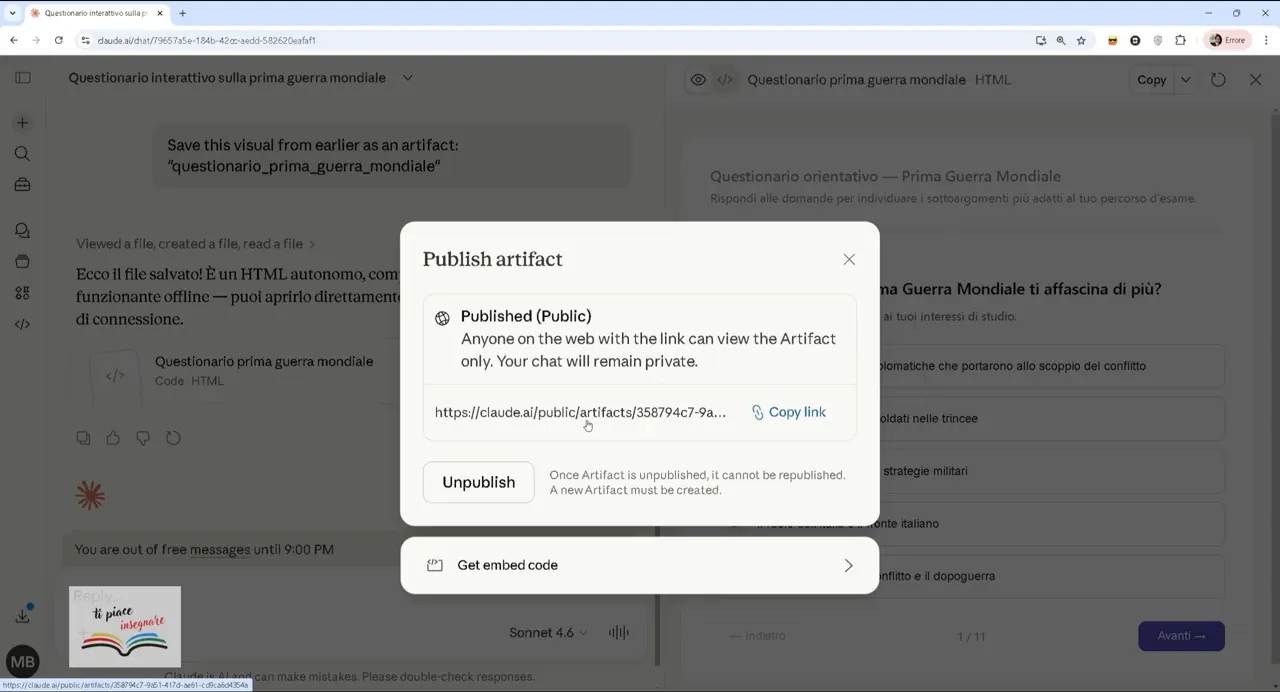Expand chat title dropdown chevron
This screenshot has width=1280, height=692.
click(407, 78)
